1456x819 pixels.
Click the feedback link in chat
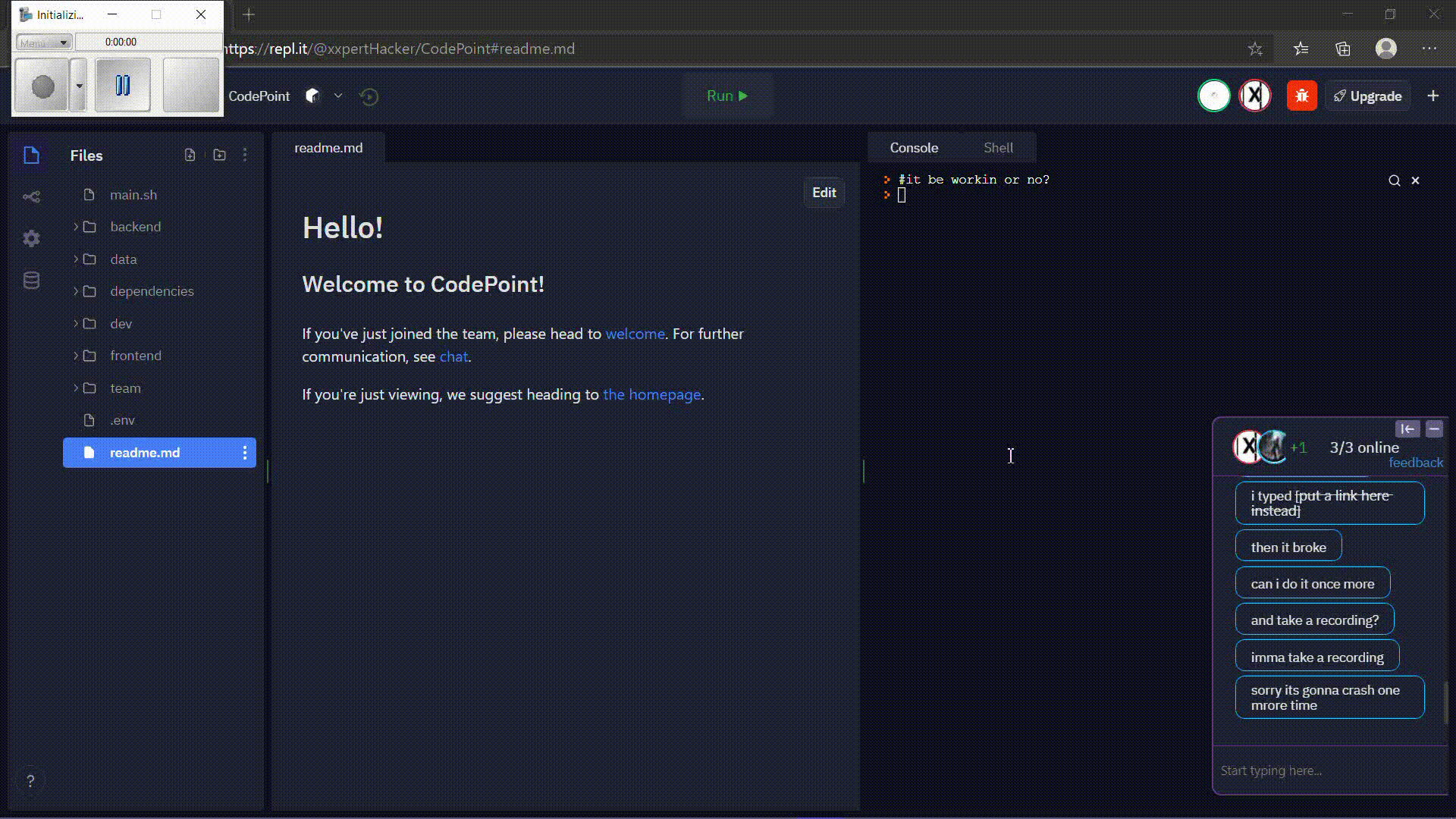click(1416, 463)
